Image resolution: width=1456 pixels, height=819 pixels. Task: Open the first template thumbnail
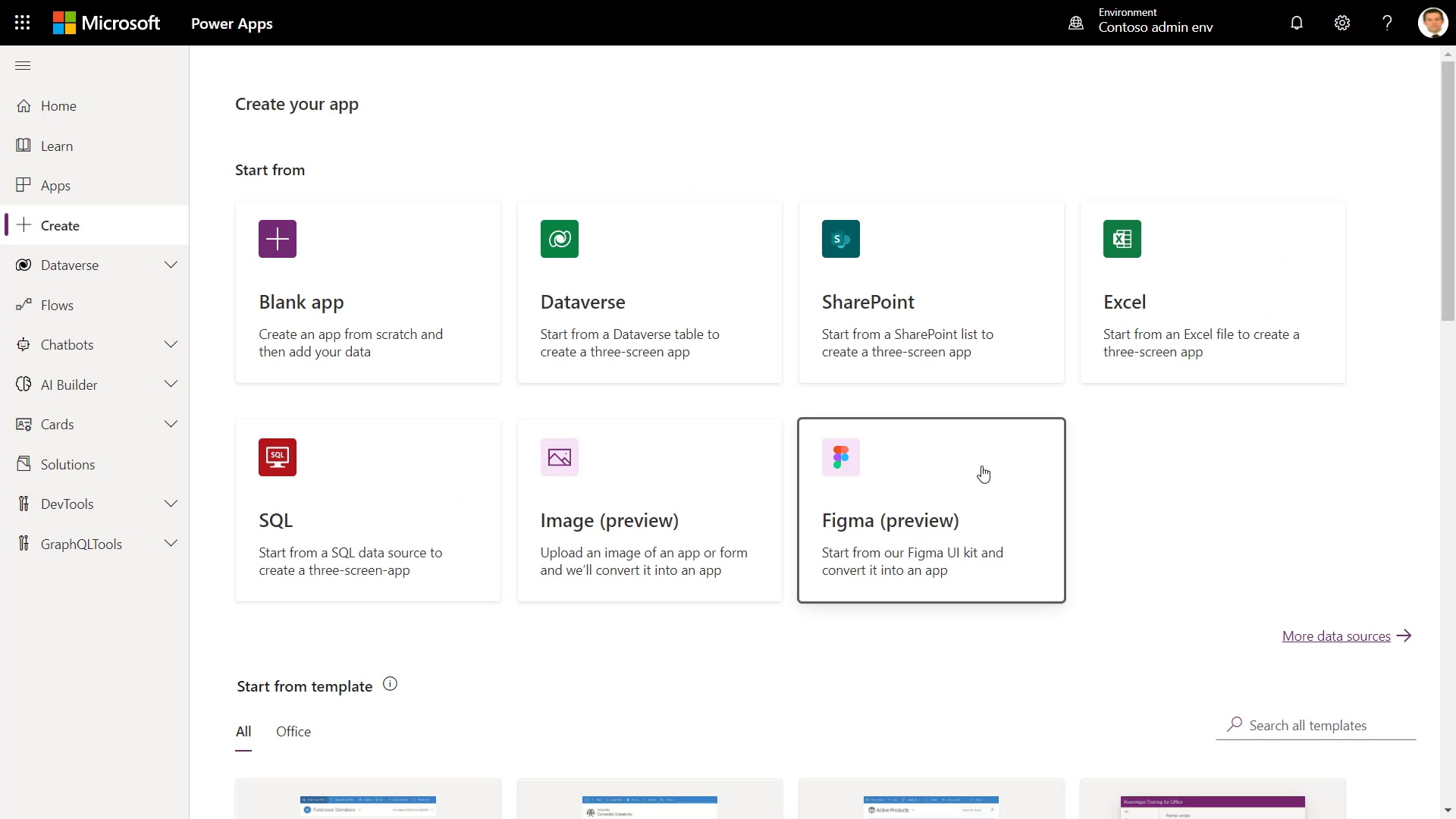point(368,799)
